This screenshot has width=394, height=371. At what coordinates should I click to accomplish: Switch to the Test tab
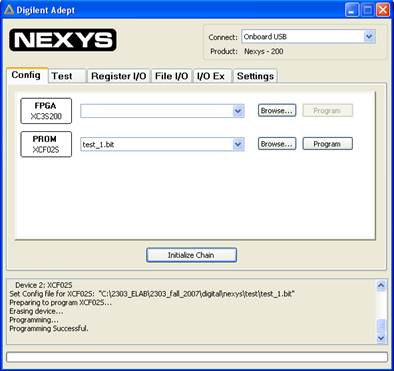pos(68,76)
